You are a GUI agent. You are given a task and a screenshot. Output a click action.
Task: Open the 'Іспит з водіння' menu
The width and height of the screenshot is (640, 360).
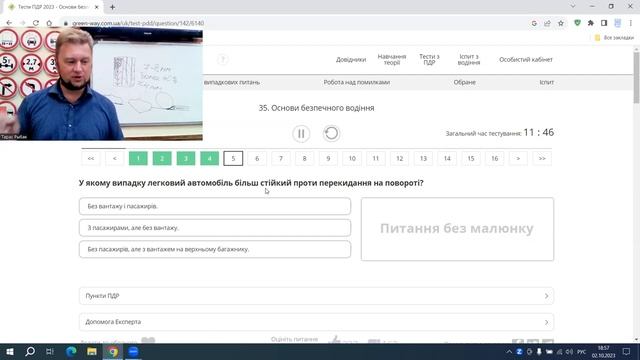tap(469, 60)
